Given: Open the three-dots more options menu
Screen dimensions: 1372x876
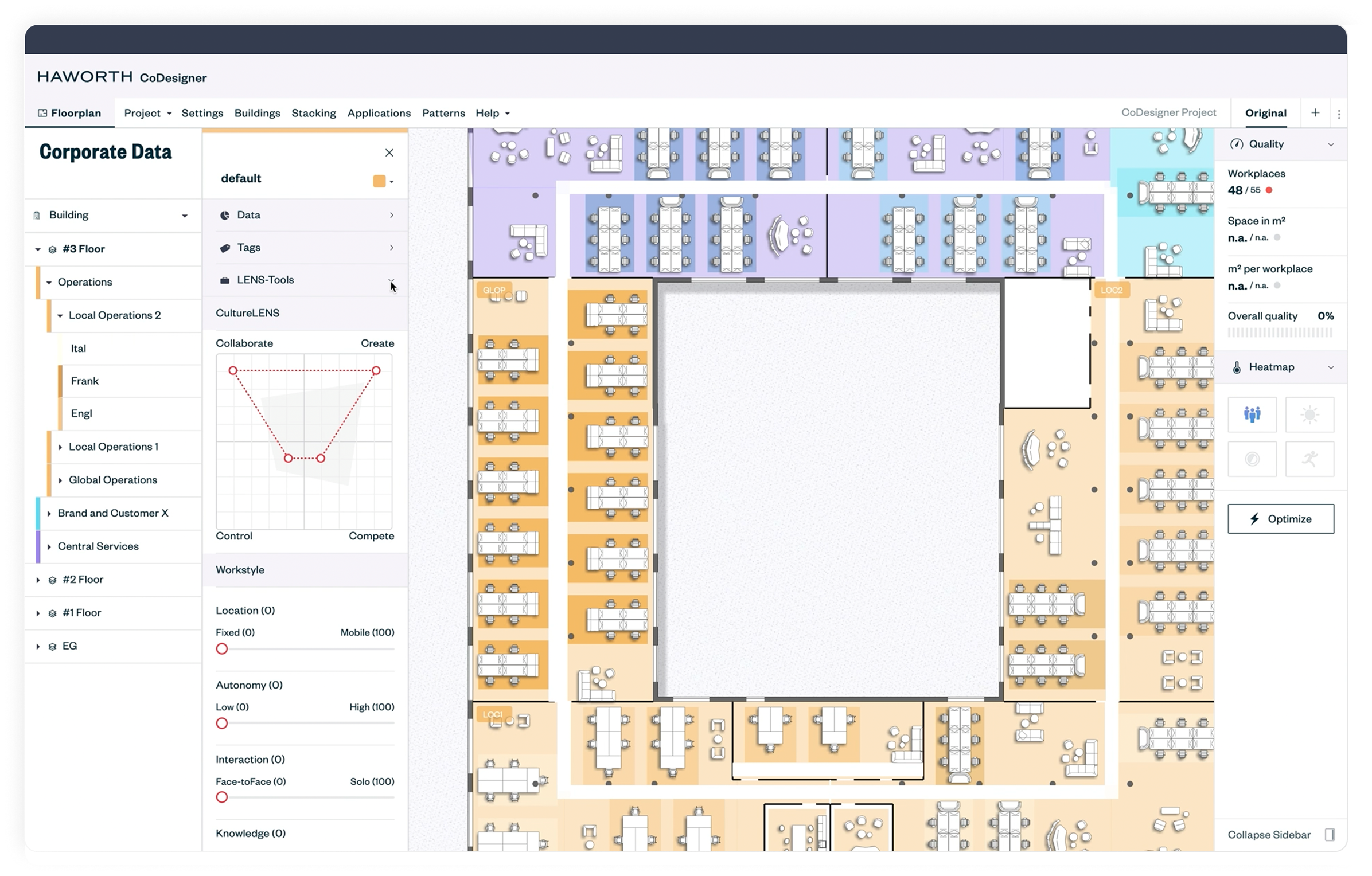Looking at the screenshot, I should click(1339, 114).
